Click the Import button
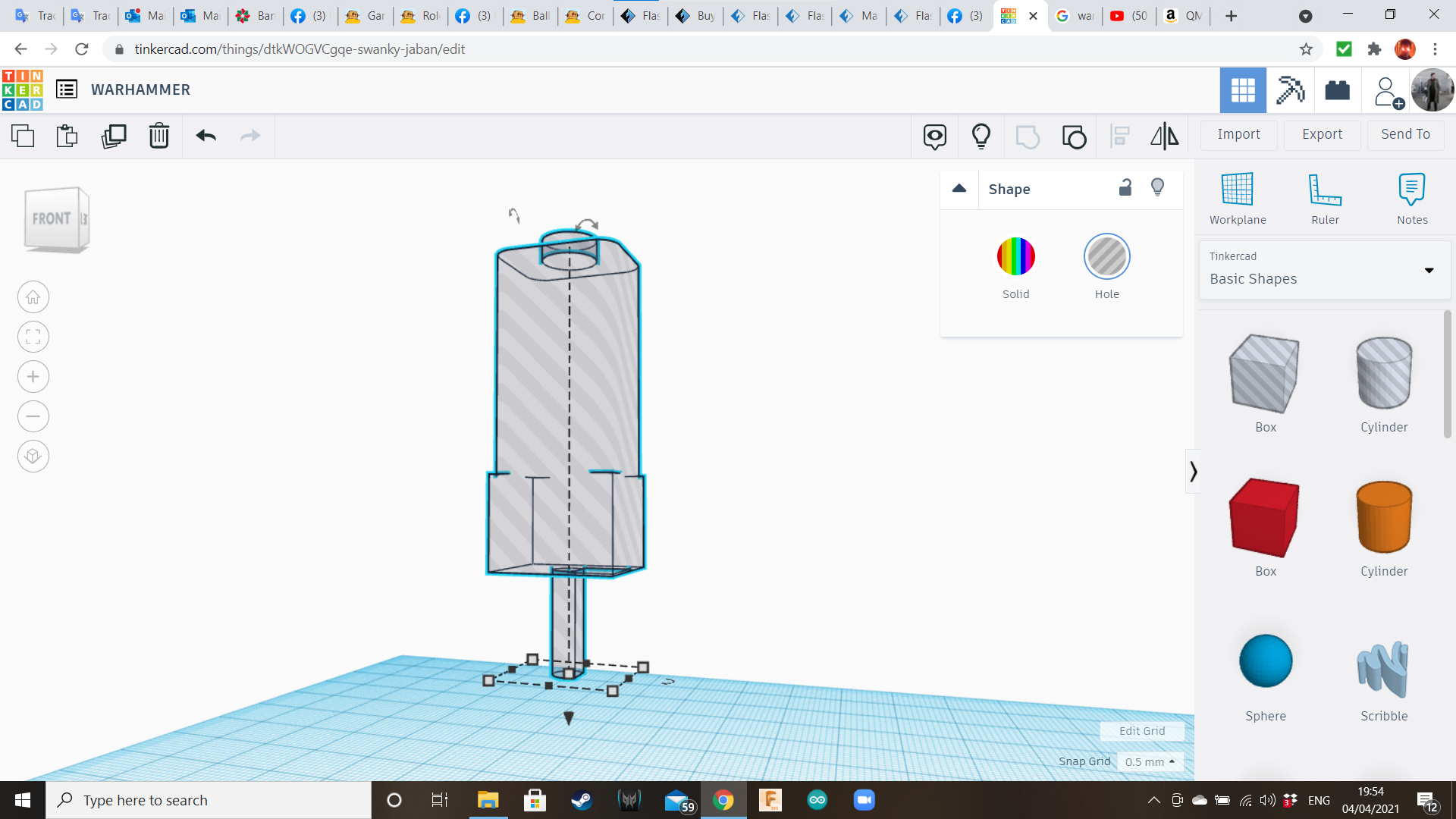 click(1238, 134)
